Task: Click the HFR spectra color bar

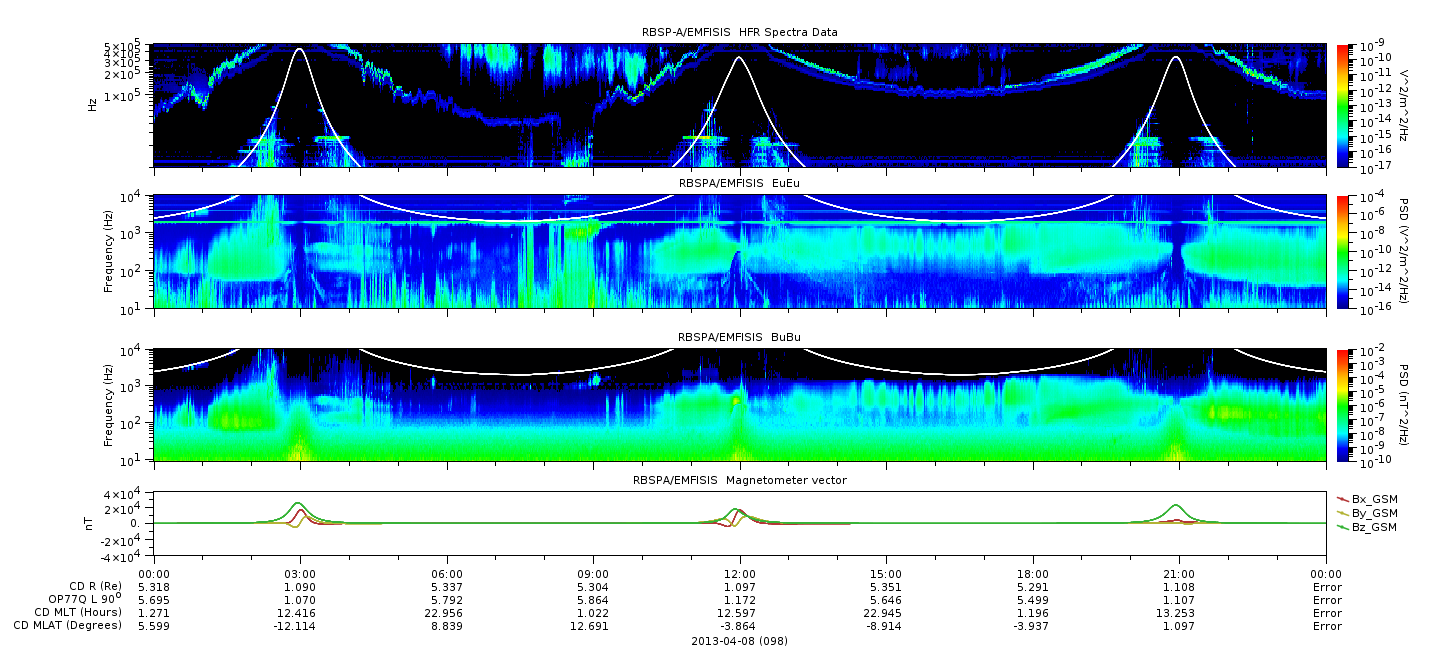Action: [x=1341, y=105]
